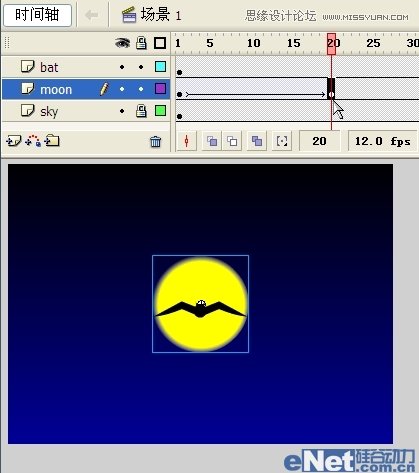The height and width of the screenshot is (473, 419).
Task: Add a motion guide layer
Action: 33,141
